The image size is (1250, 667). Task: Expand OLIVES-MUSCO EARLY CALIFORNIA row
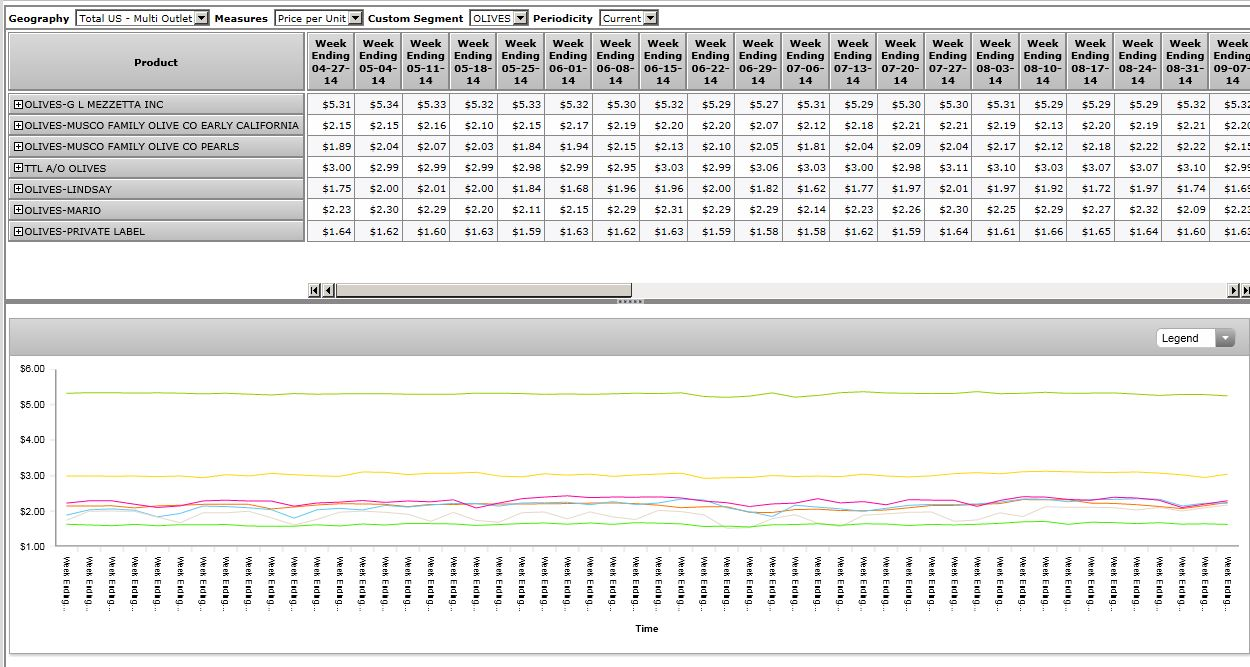[x=18, y=126]
